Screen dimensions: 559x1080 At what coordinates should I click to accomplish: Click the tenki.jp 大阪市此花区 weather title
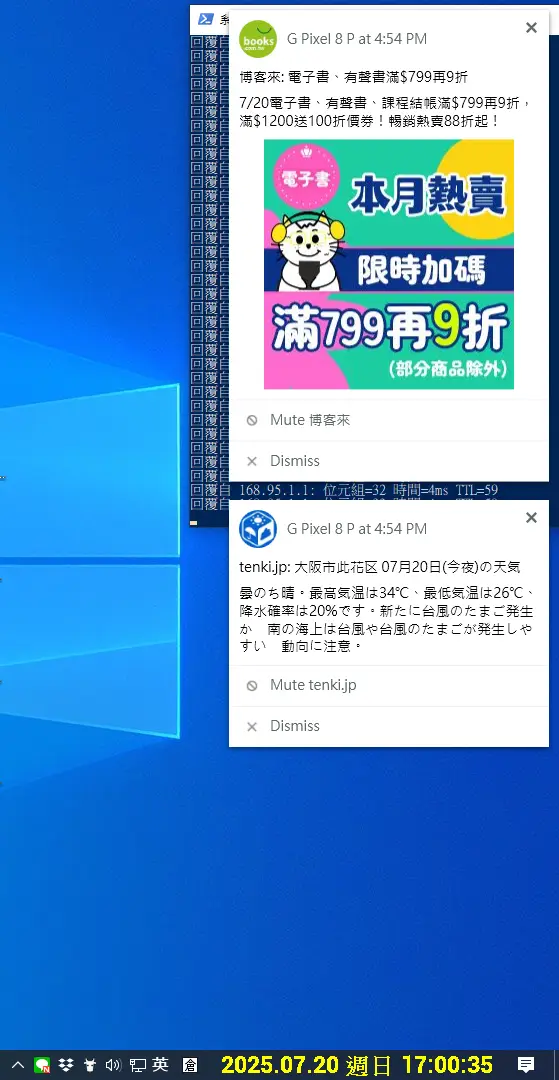[x=379, y=568]
